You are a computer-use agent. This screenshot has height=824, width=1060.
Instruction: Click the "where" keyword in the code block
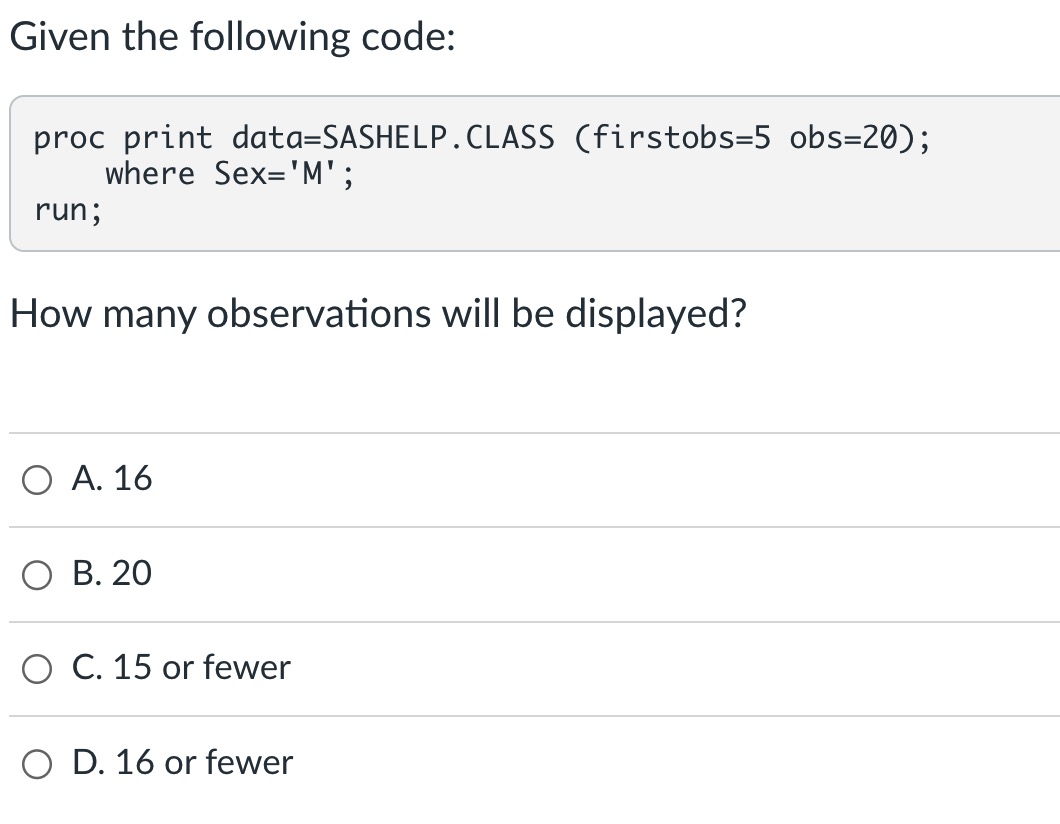(150, 173)
